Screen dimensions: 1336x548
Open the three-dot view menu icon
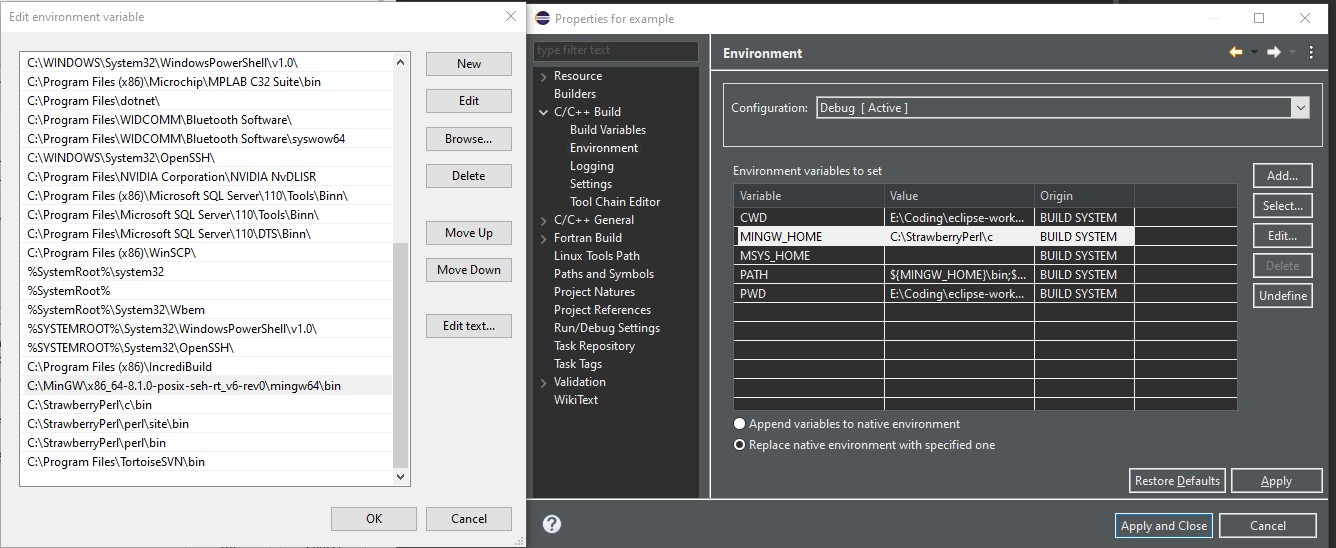pyautogui.click(x=1311, y=53)
